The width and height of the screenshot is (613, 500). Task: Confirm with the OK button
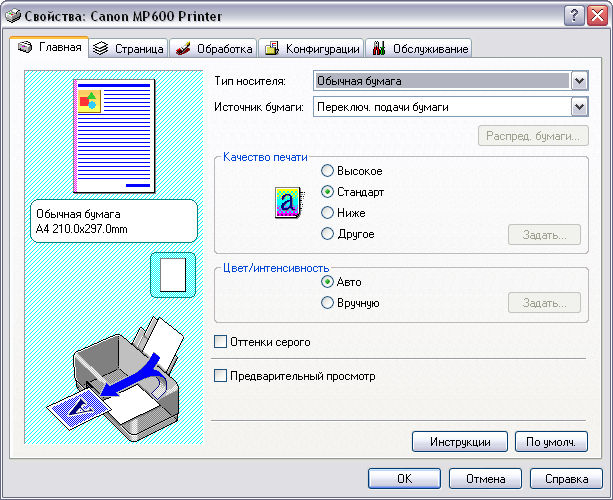point(404,478)
